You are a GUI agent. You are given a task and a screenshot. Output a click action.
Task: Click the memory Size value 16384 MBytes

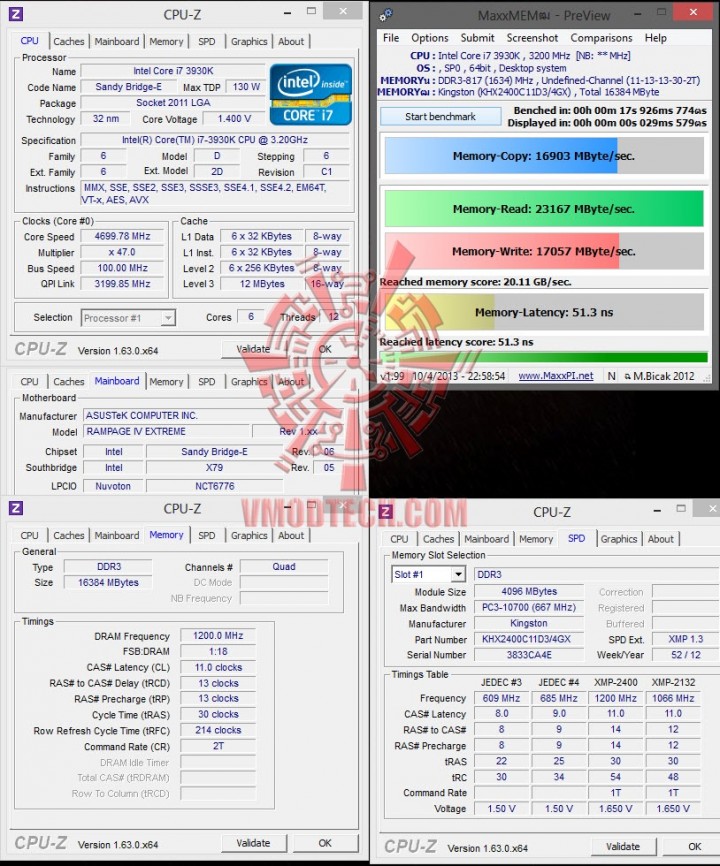(108, 582)
